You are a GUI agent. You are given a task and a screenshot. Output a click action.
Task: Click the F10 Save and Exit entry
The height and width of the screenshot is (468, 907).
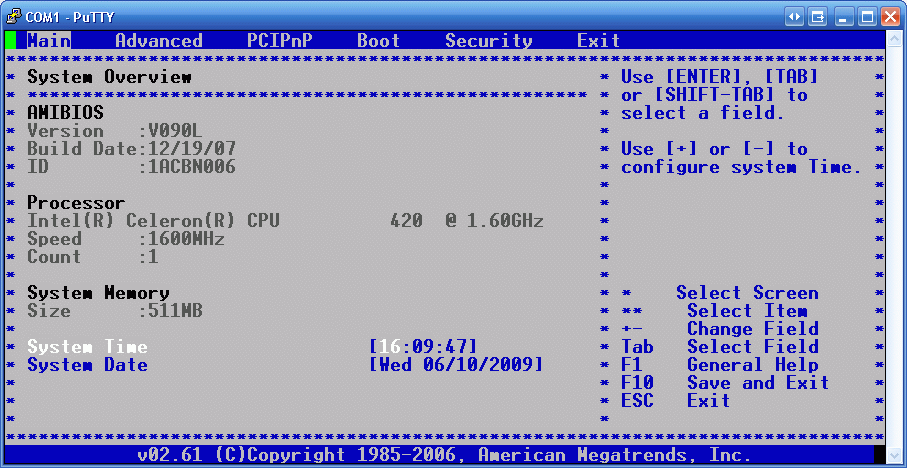click(725, 382)
